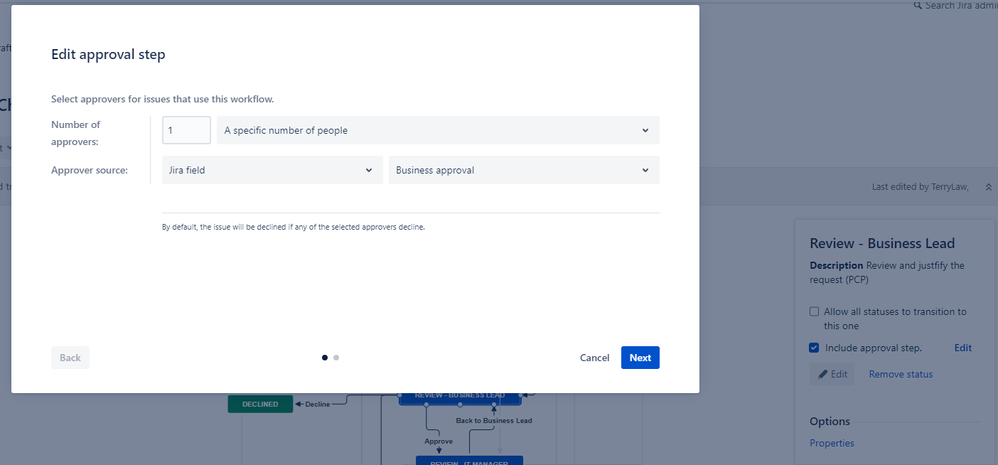
Task: Click the pencil Edit button in status panel
Action: click(832, 374)
